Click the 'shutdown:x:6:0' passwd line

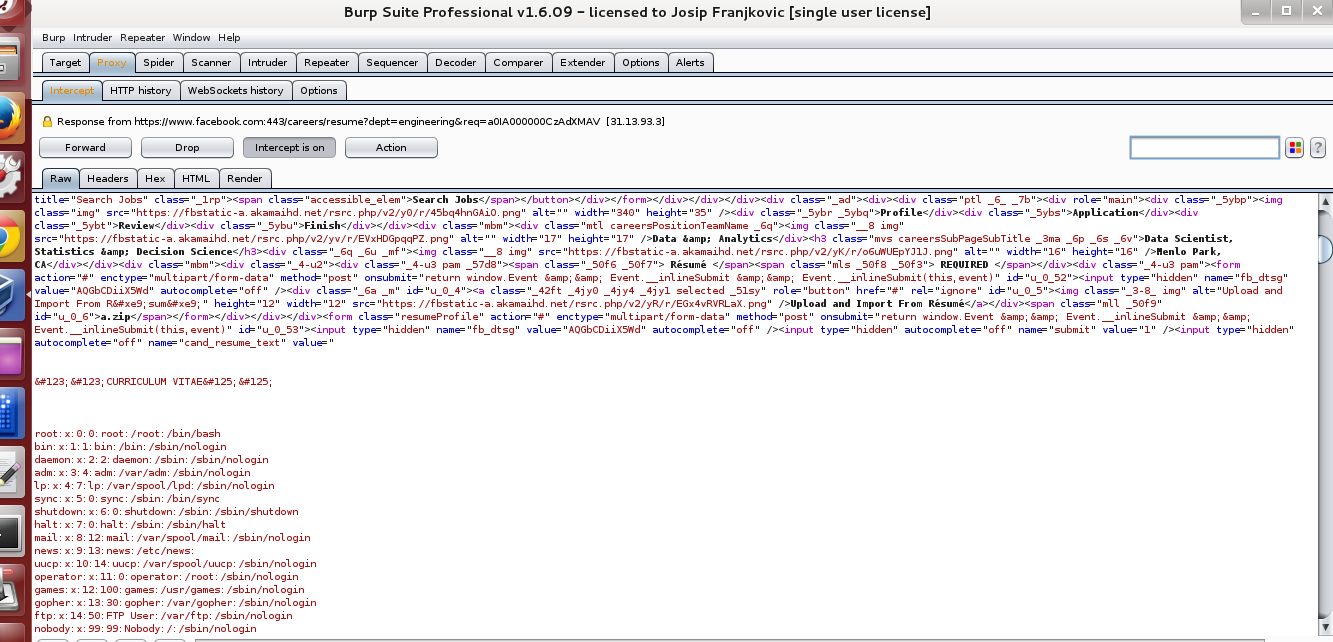(x=166, y=511)
